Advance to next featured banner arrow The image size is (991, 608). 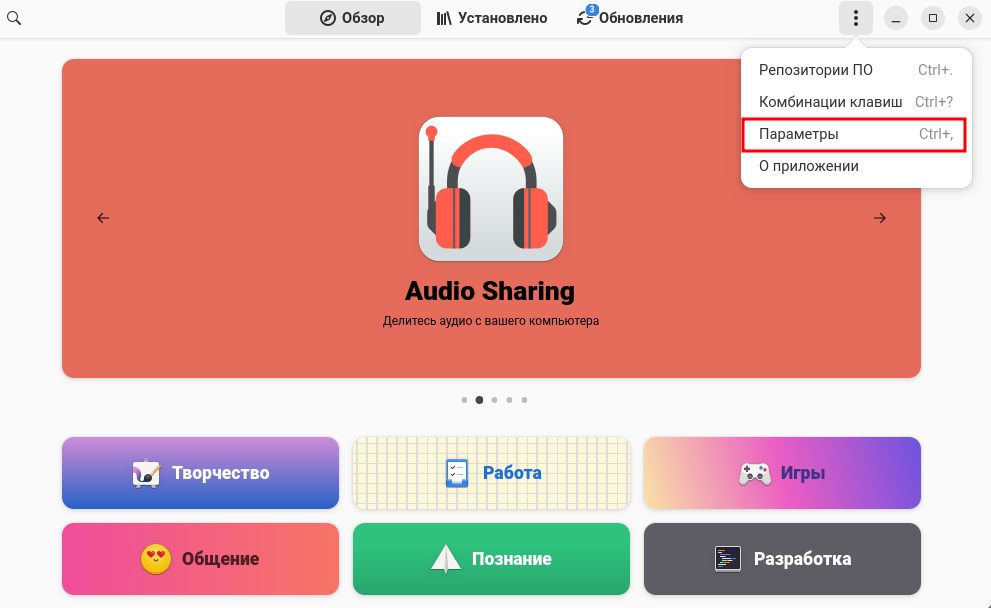879,218
